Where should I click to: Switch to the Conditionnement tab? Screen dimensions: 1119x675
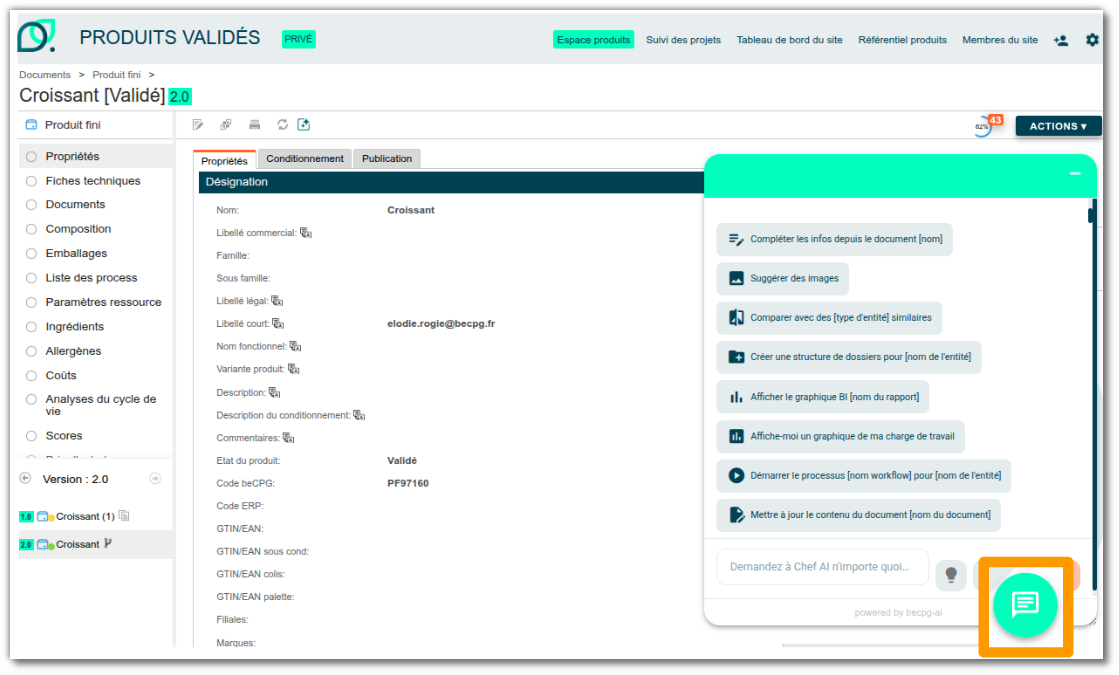pos(305,158)
